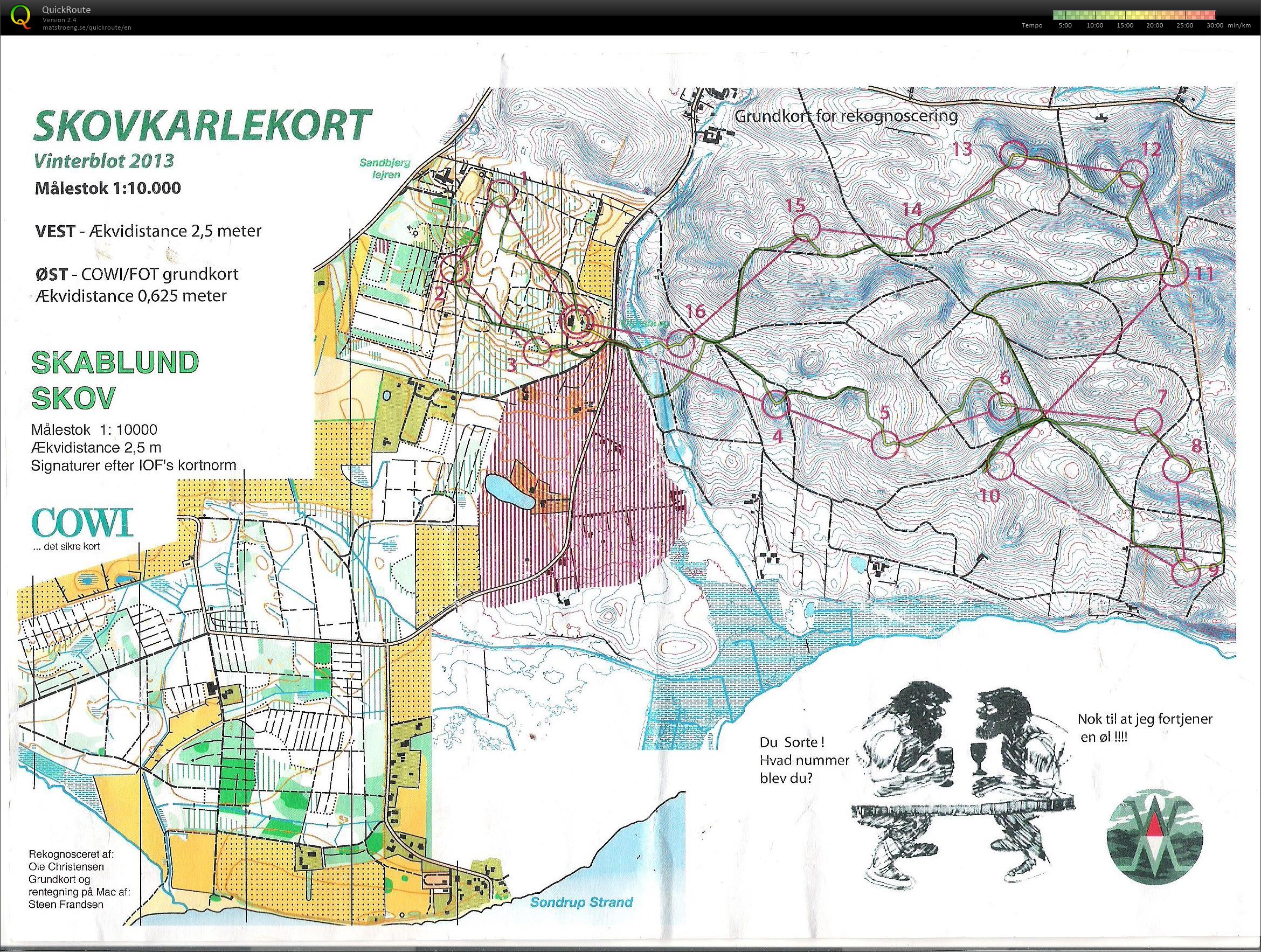
Task: Click the '15:00' tempo scale value
Action: click(x=1125, y=25)
